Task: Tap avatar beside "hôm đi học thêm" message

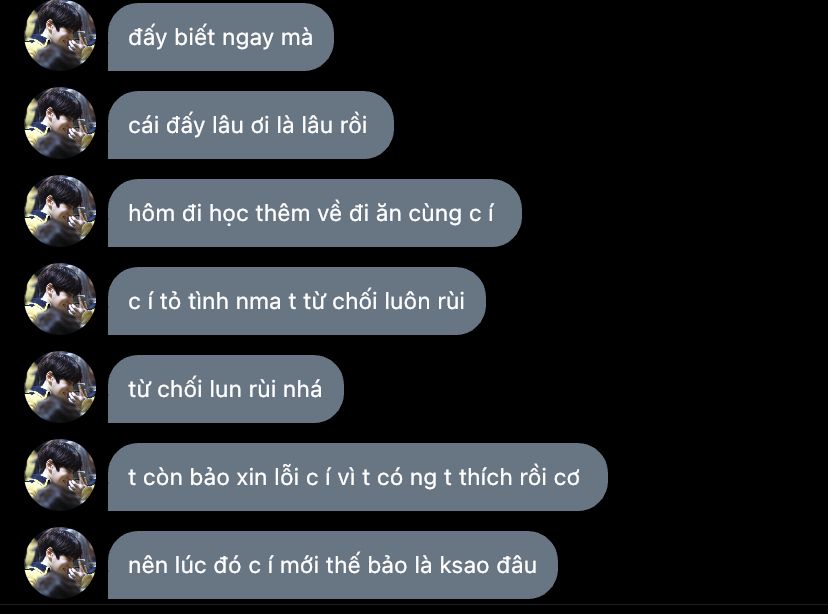Action: [60, 211]
